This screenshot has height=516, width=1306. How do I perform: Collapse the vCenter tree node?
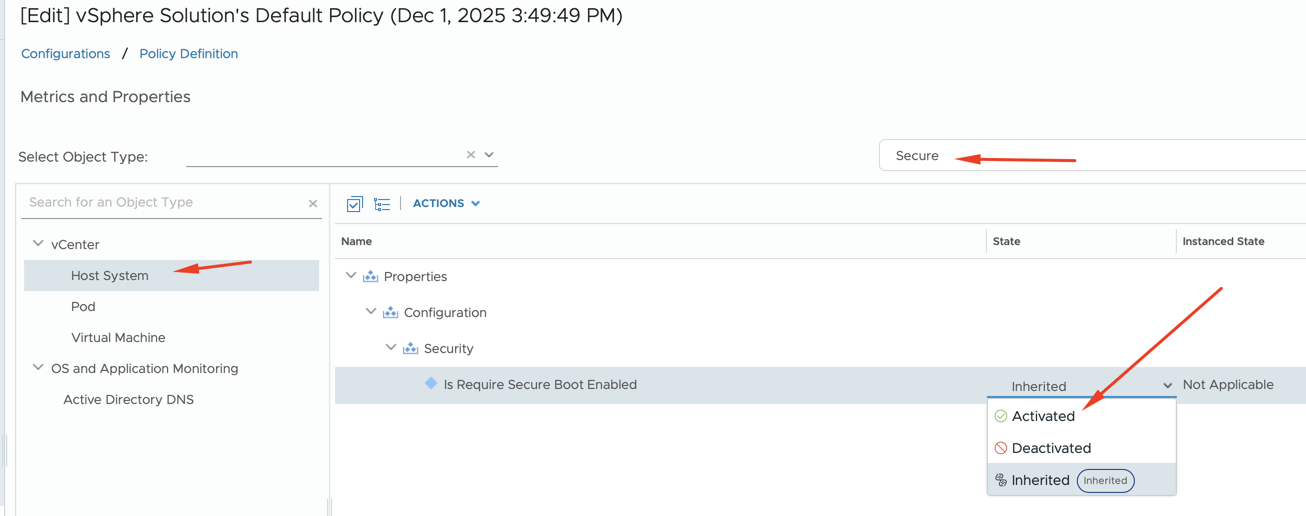[x=38, y=244]
